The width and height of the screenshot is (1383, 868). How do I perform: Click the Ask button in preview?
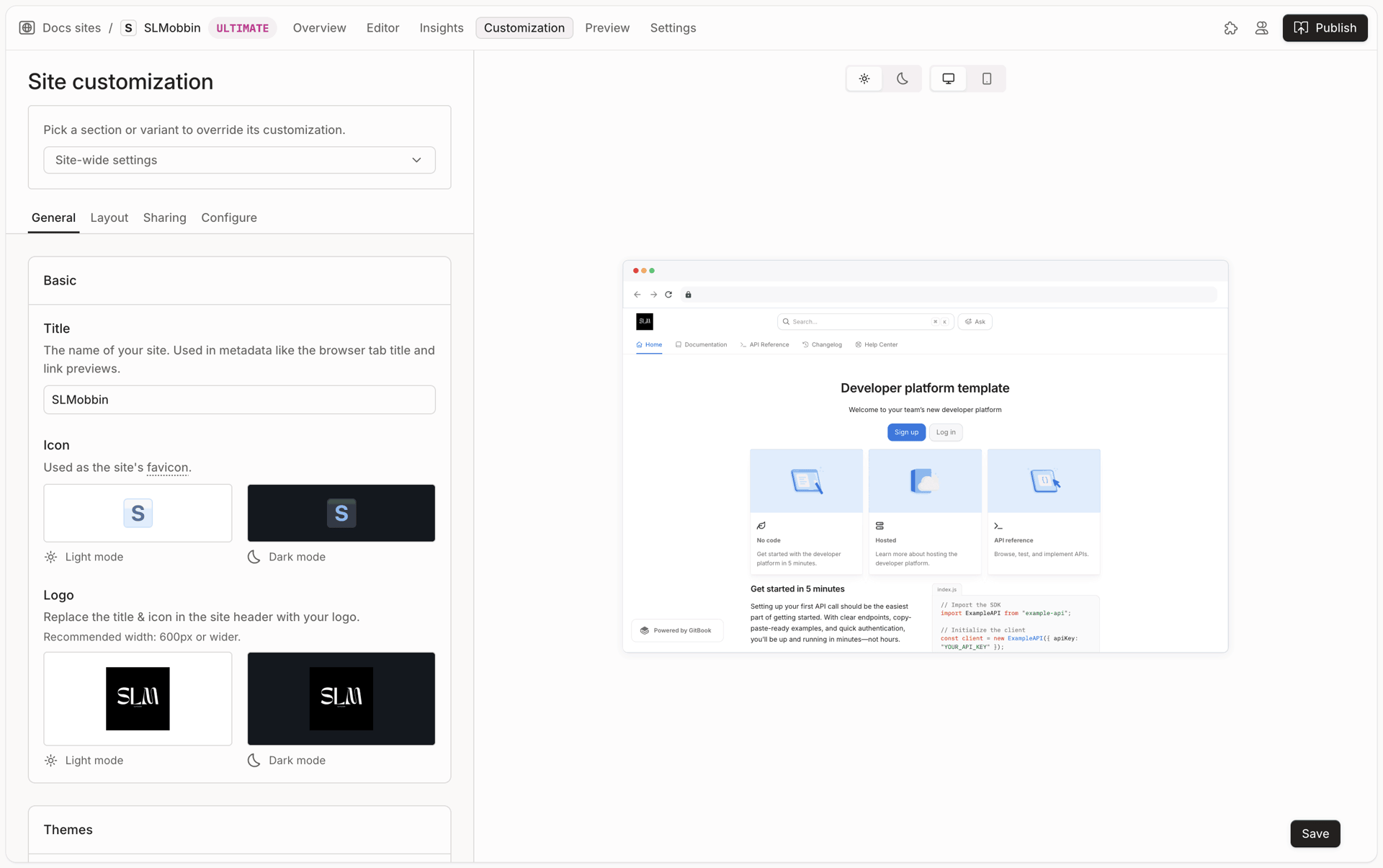[x=975, y=322]
